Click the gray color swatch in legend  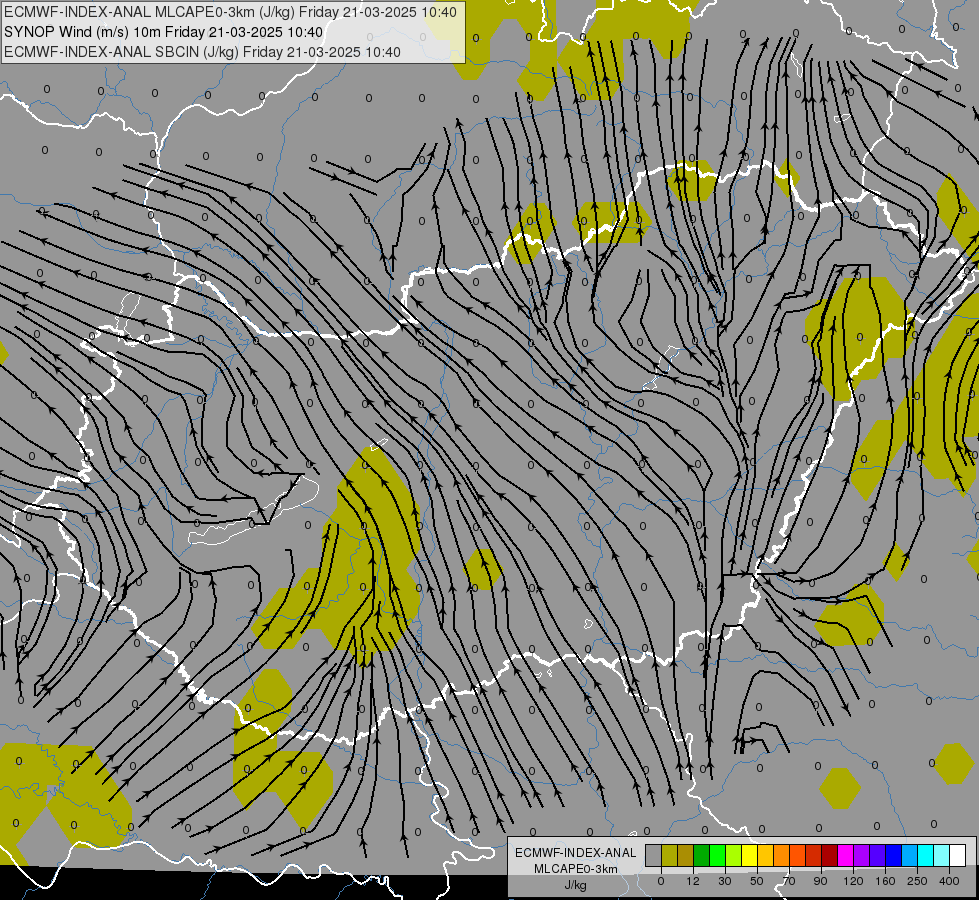coord(653,855)
